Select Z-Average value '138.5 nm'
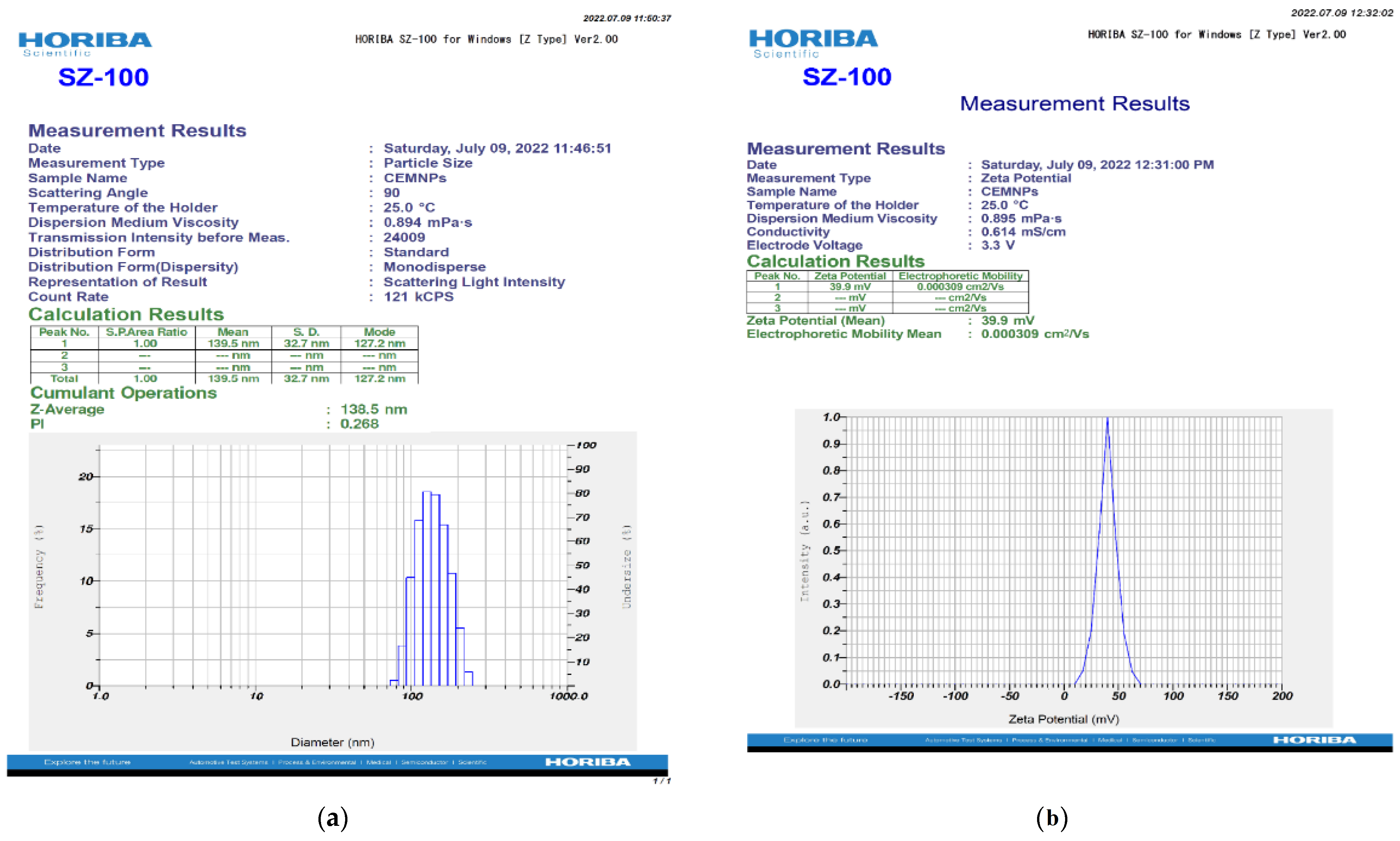Screen dimensions: 1400x841 (x=373, y=409)
